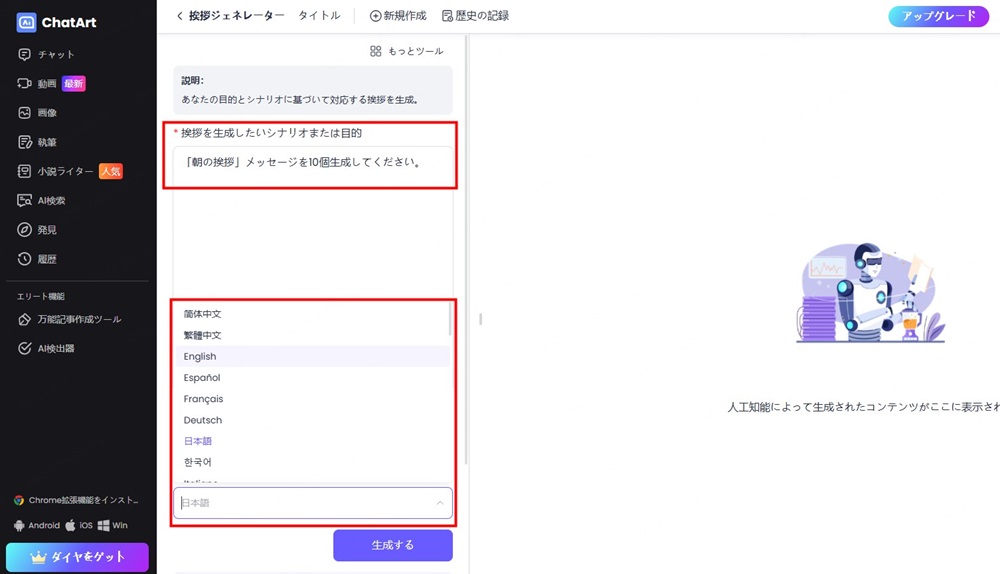This screenshot has width=1000, height=574.
Task: Open the 履歴 history page
Action: coord(47,259)
